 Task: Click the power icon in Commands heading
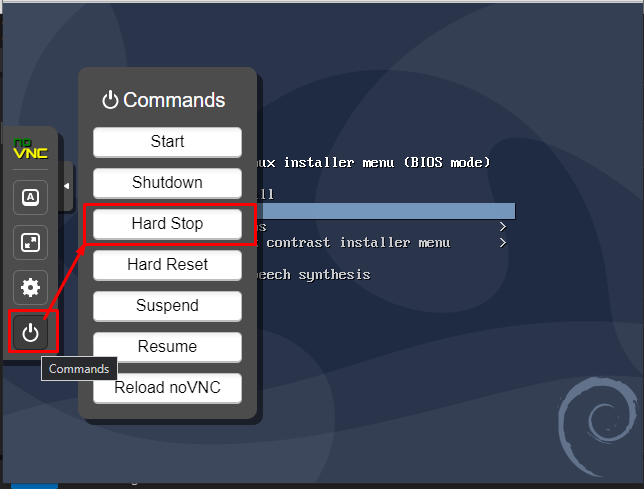[x=110, y=100]
